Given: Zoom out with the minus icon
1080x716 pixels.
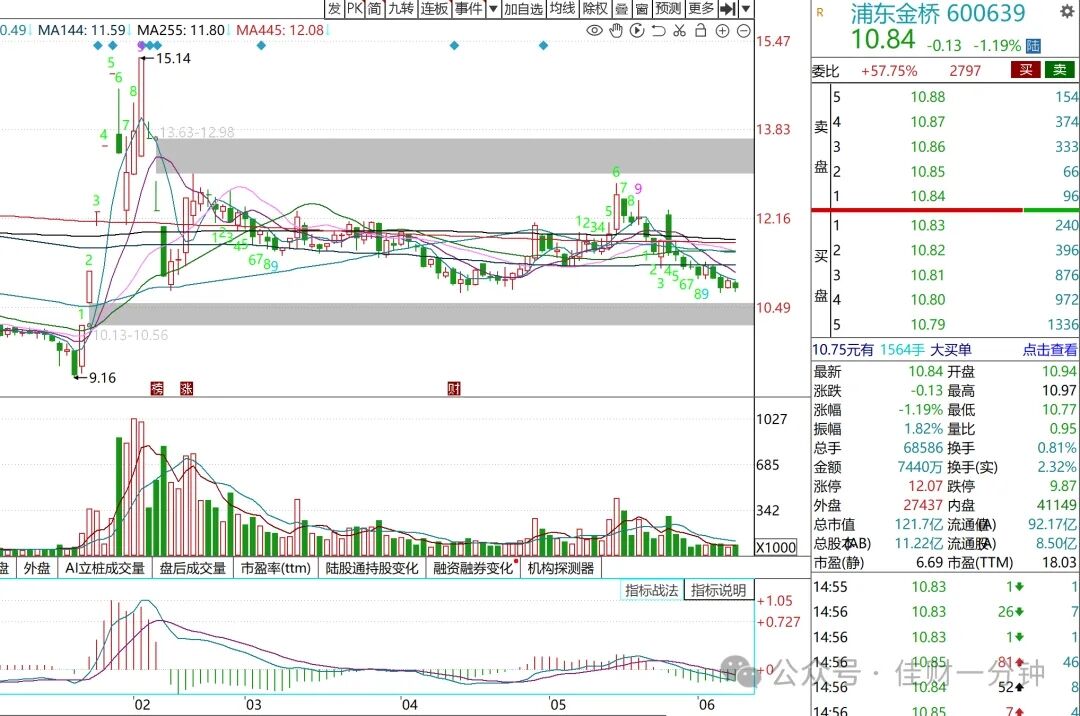Looking at the screenshot, I should tap(744, 30).
